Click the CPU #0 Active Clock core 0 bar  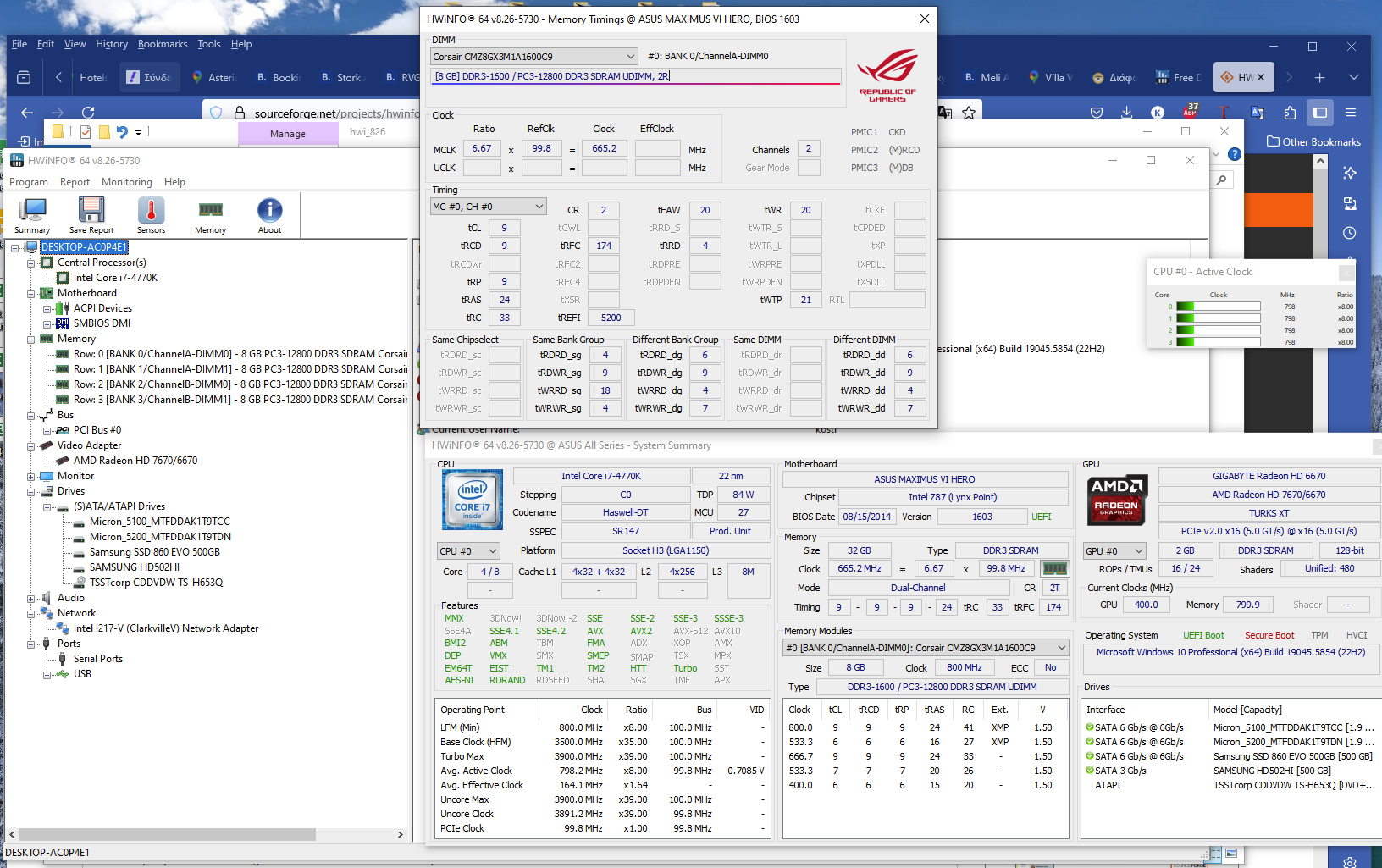tap(1219, 307)
